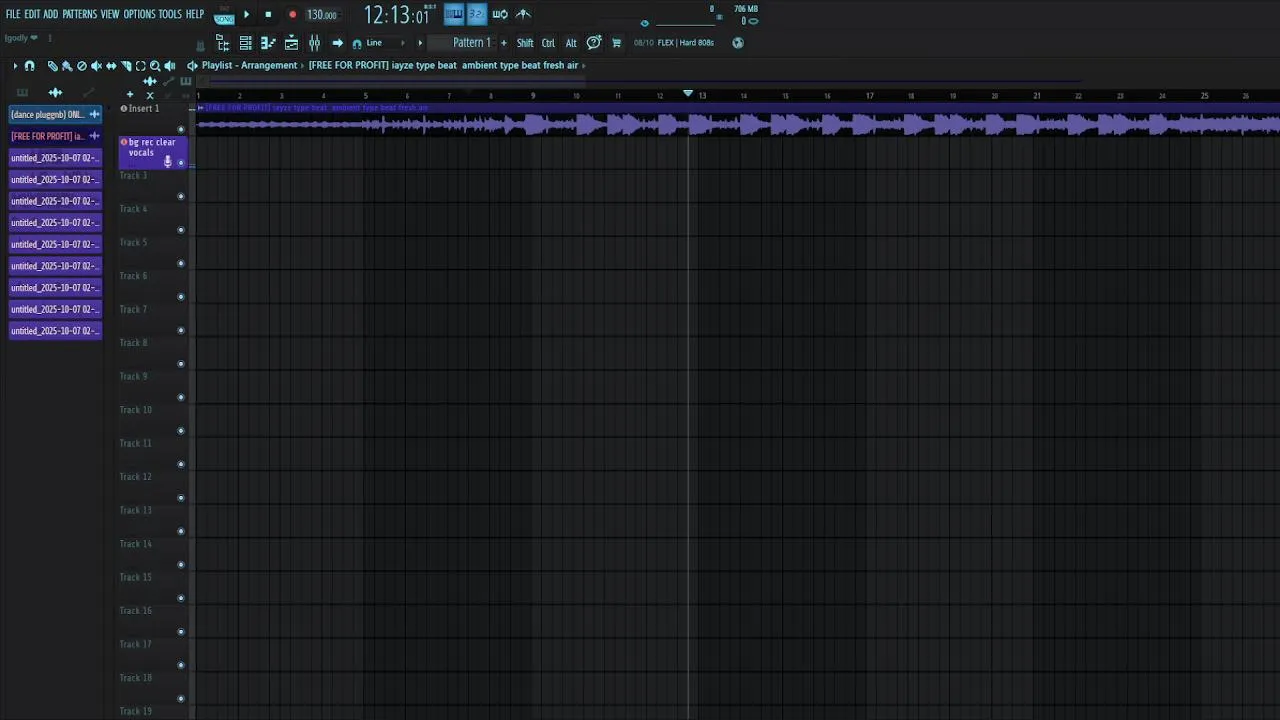This screenshot has height=720, width=1280.
Task: Open the playlist options arrow menu
Action: point(15,65)
